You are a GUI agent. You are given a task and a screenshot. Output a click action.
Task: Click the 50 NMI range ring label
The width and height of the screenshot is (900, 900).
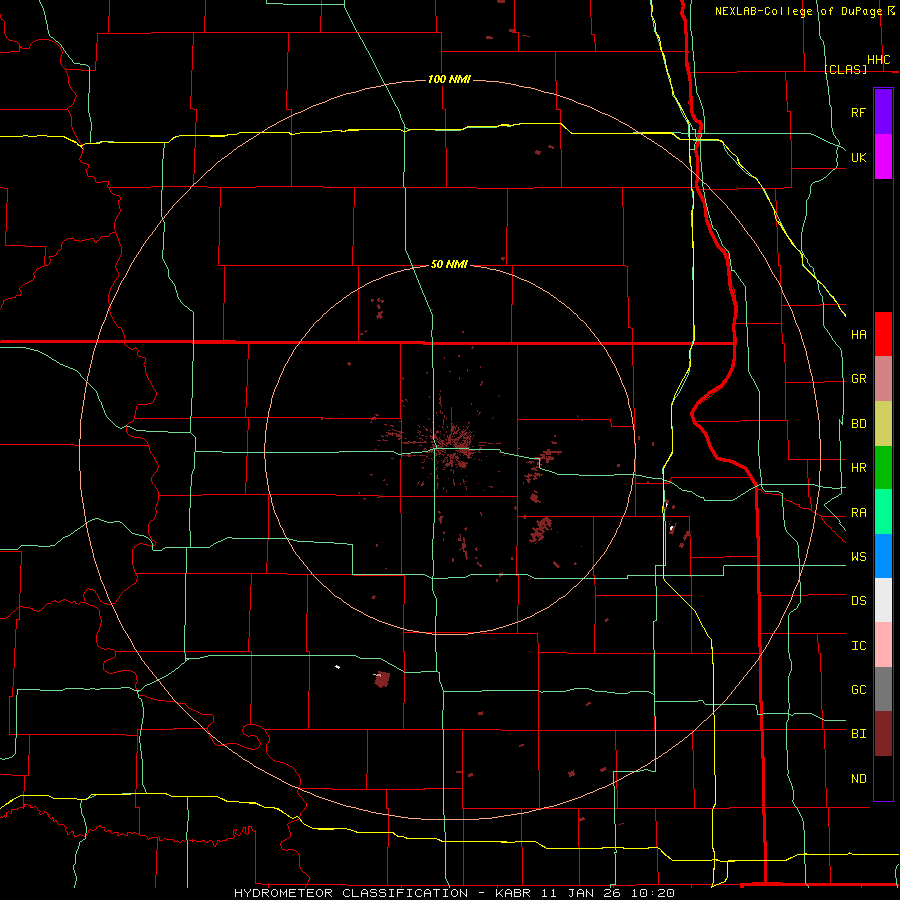point(449,264)
